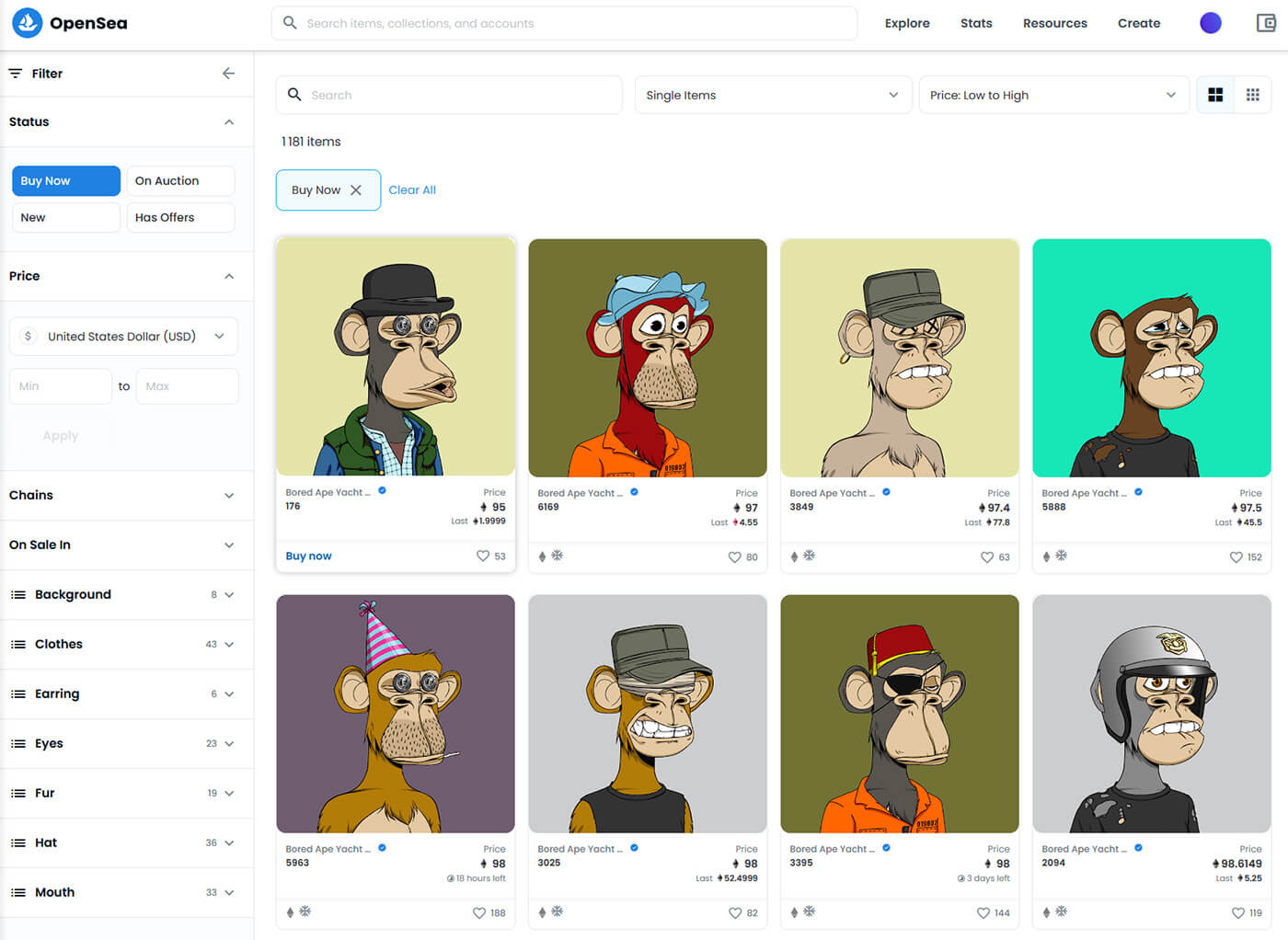1288x940 pixels.
Task: Expand the Chains filter section
Action: pos(126,496)
